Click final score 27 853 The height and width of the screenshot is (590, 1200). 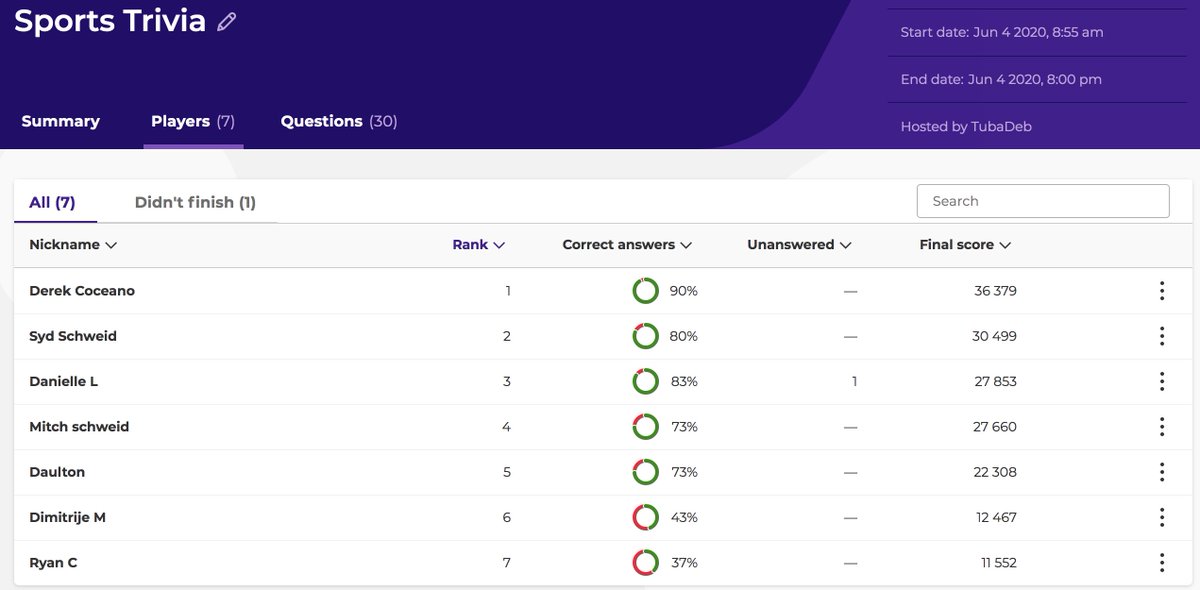click(x=995, y=381)
